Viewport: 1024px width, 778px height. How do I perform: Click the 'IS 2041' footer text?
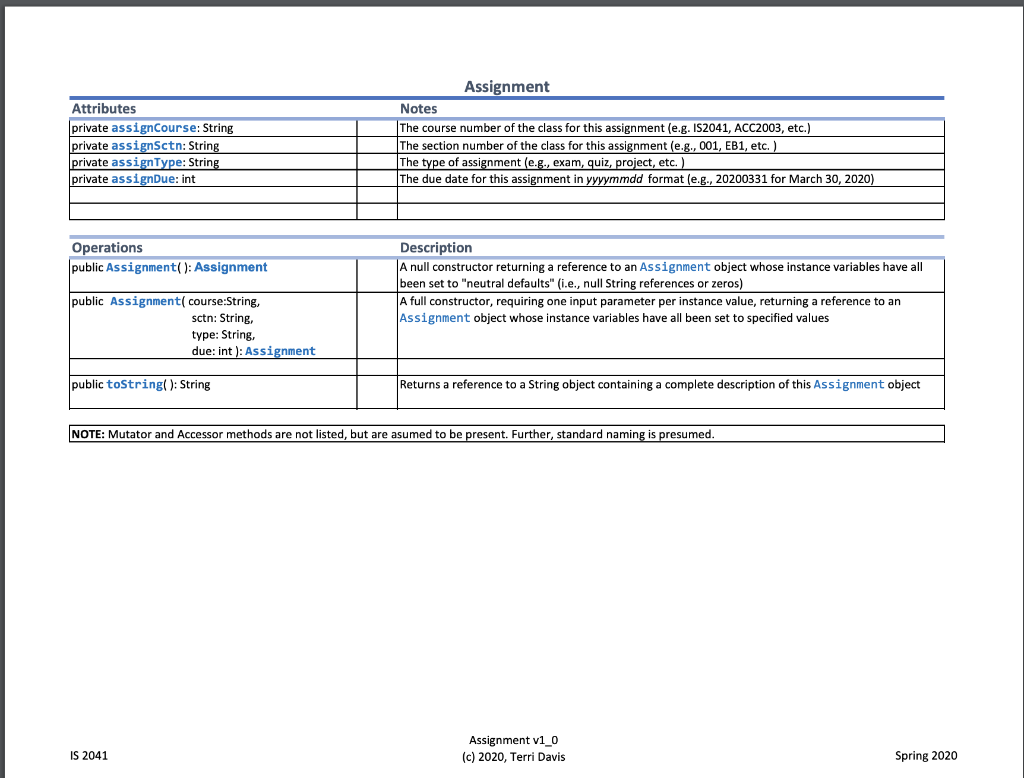[89, 756]
